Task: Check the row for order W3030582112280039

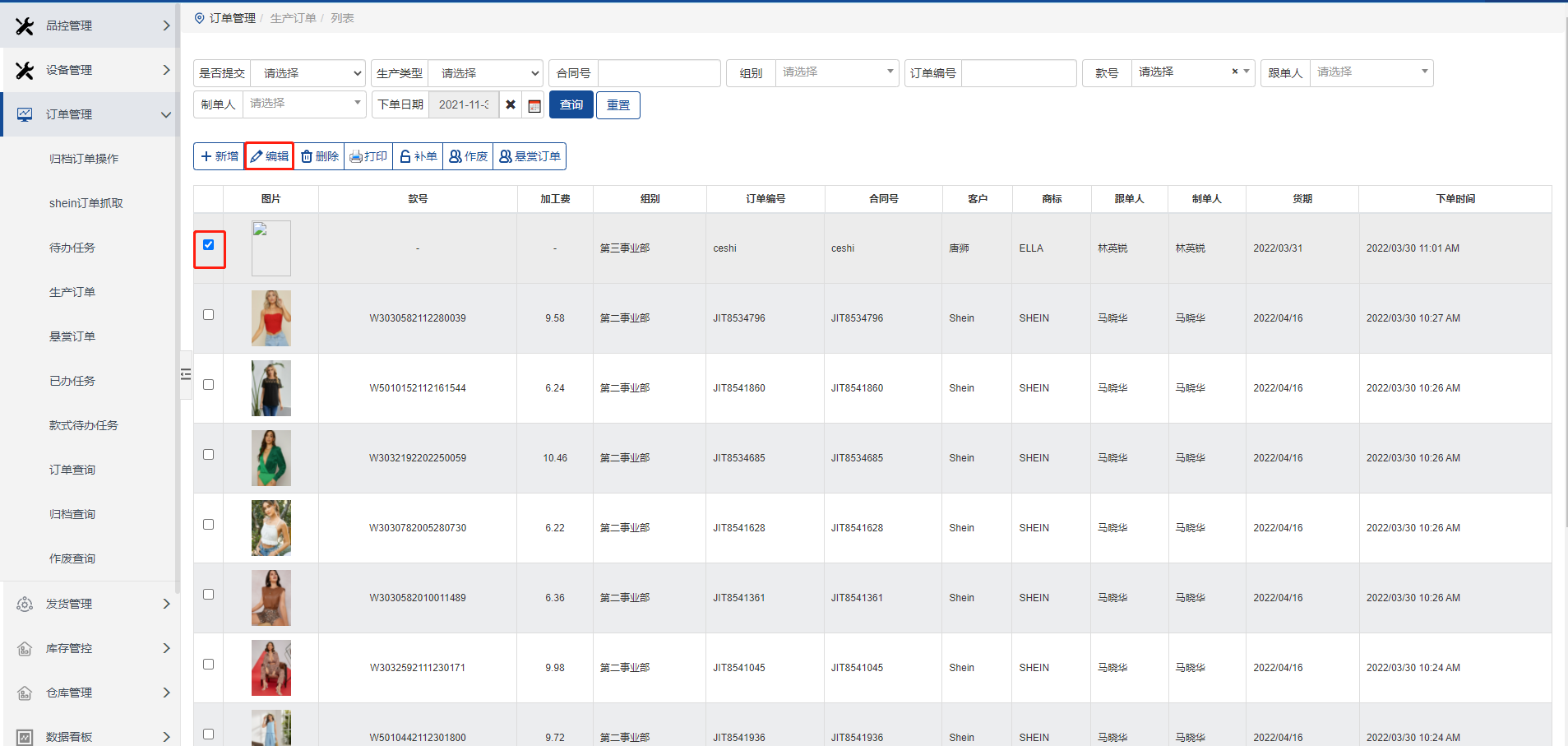Action: [x=208, y=315]
